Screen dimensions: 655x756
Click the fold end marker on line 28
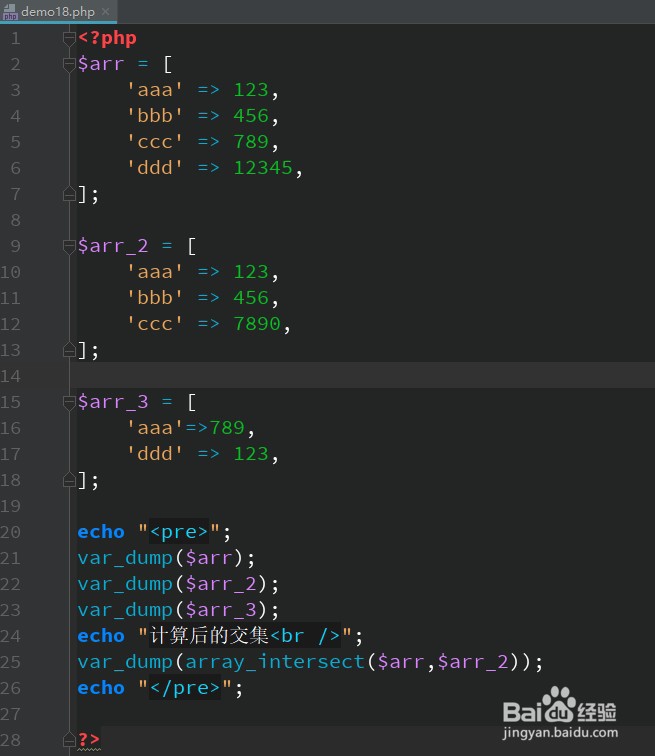pos(69,740)
